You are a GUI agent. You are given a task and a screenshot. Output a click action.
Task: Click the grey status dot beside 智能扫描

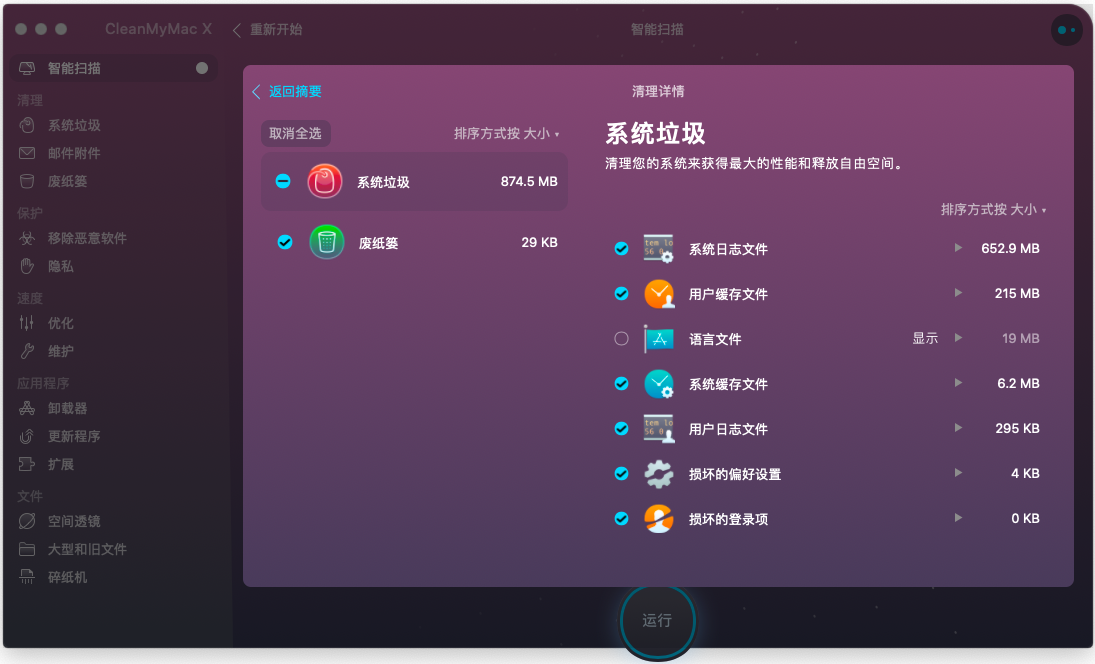point(202,68)
